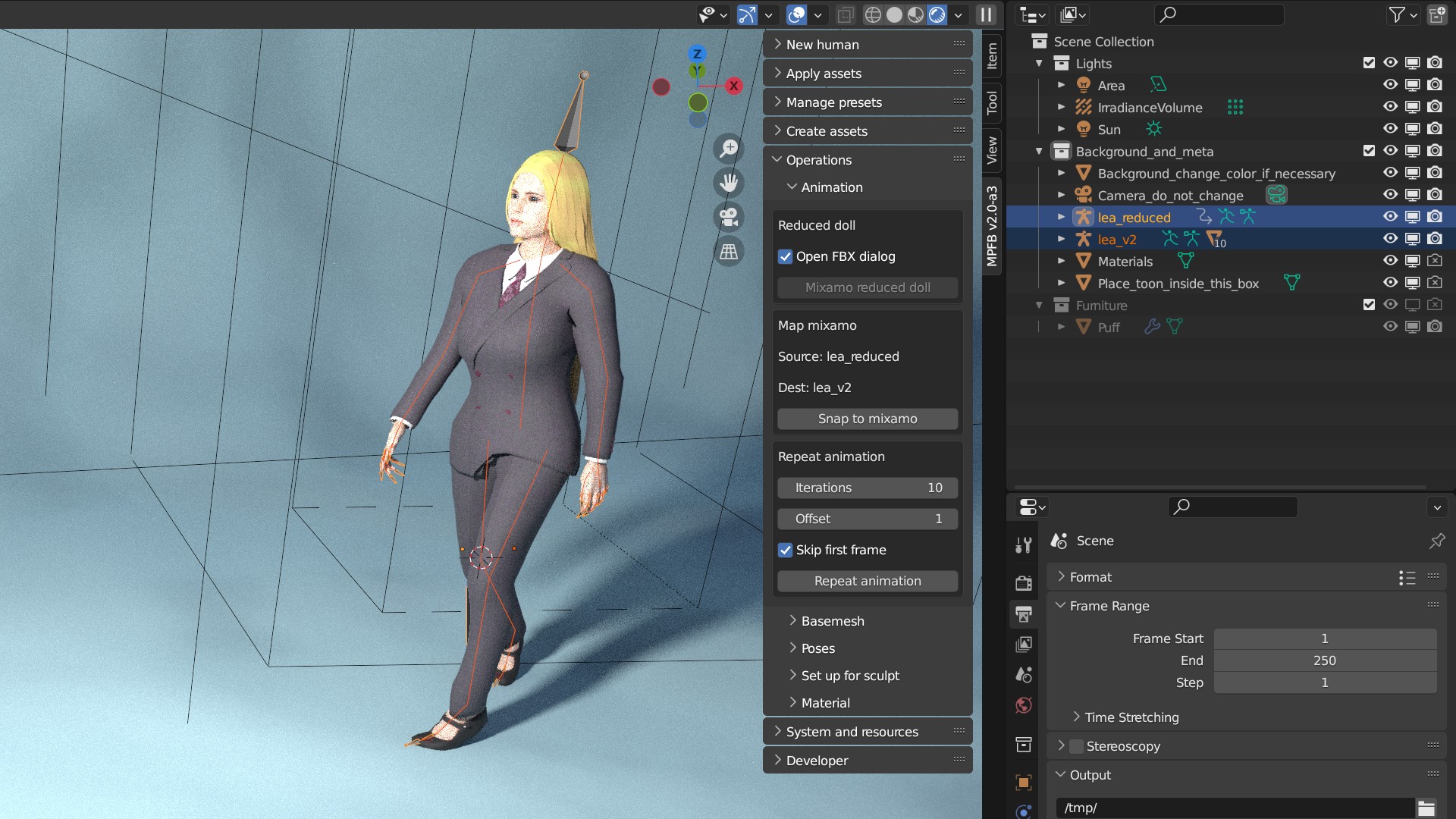Click the zoom view magnifier icon

pyautogui.click(x=729, y=148)
